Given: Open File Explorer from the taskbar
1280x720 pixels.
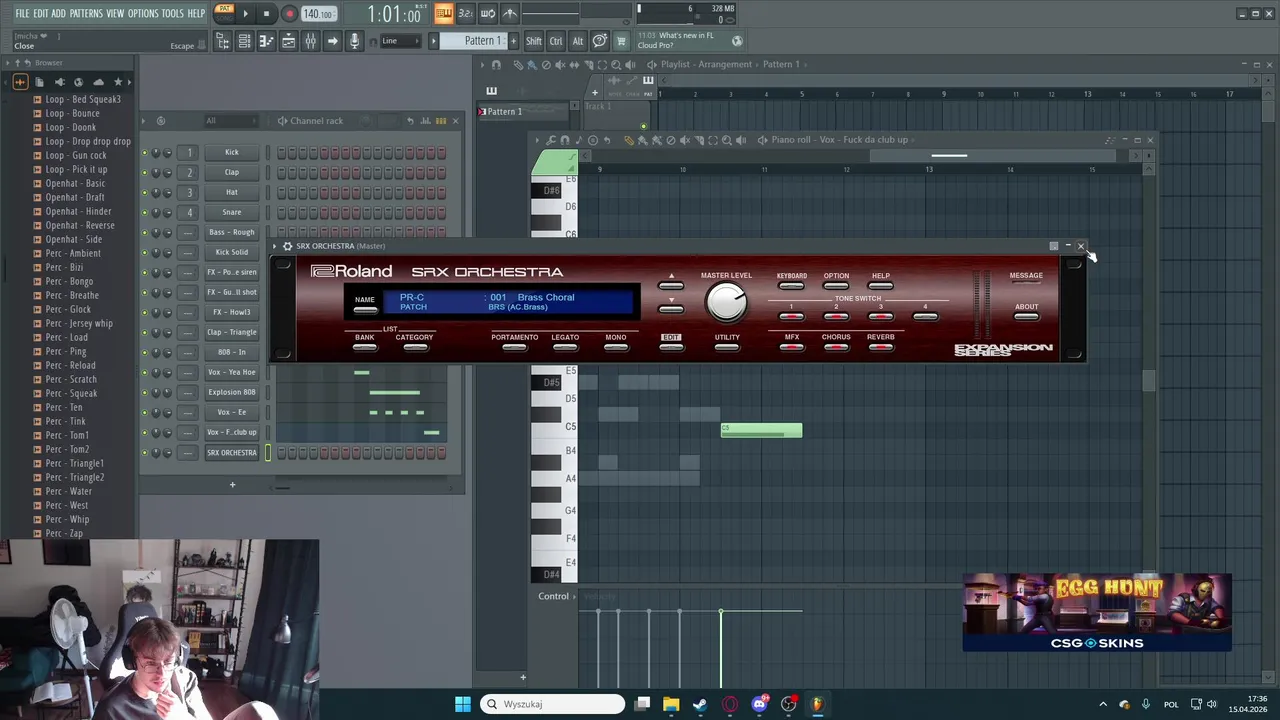Looking at the screenshot, I should [671, 704].
